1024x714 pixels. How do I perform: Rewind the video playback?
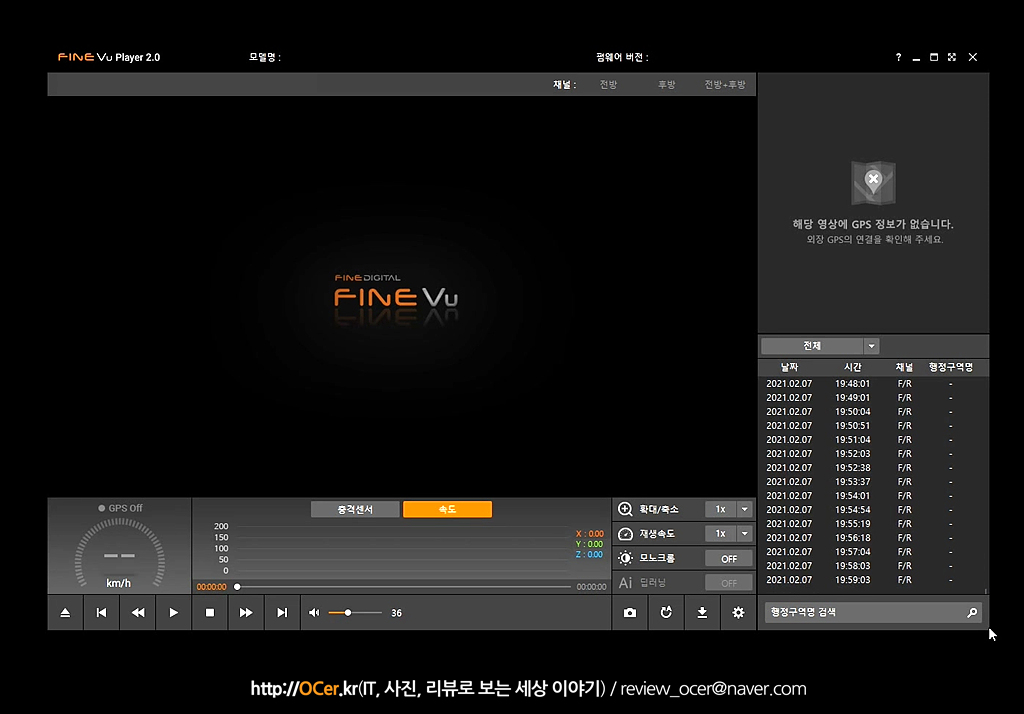click(138, 613)
